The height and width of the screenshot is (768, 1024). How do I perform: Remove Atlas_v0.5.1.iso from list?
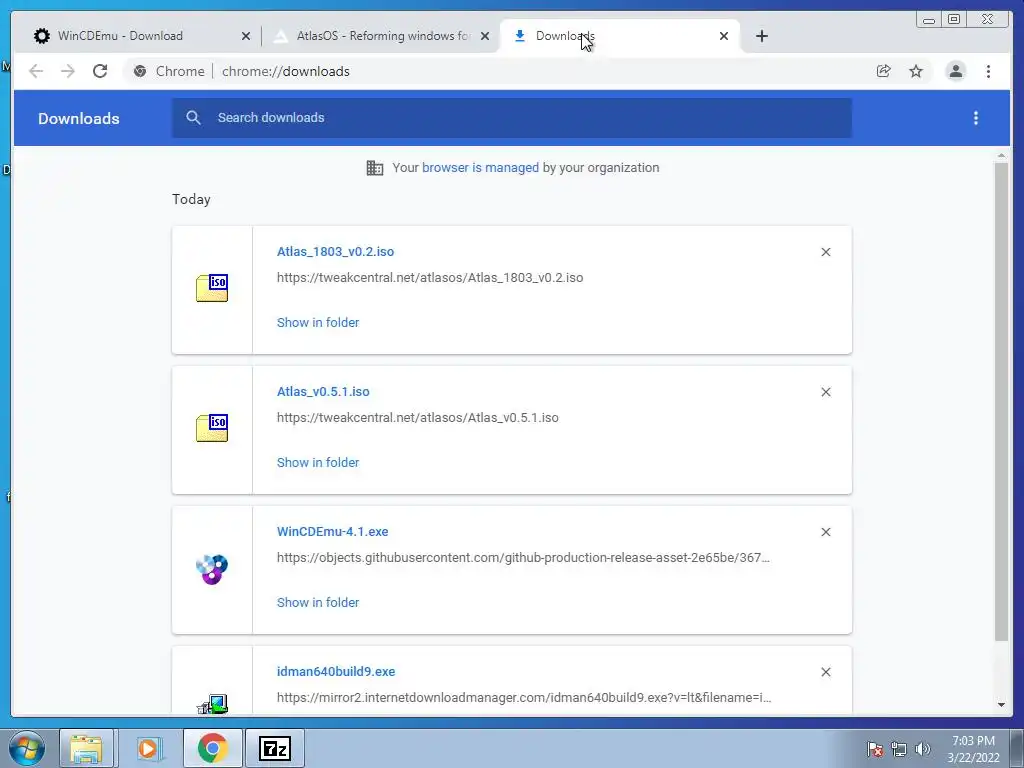[825, 392]
